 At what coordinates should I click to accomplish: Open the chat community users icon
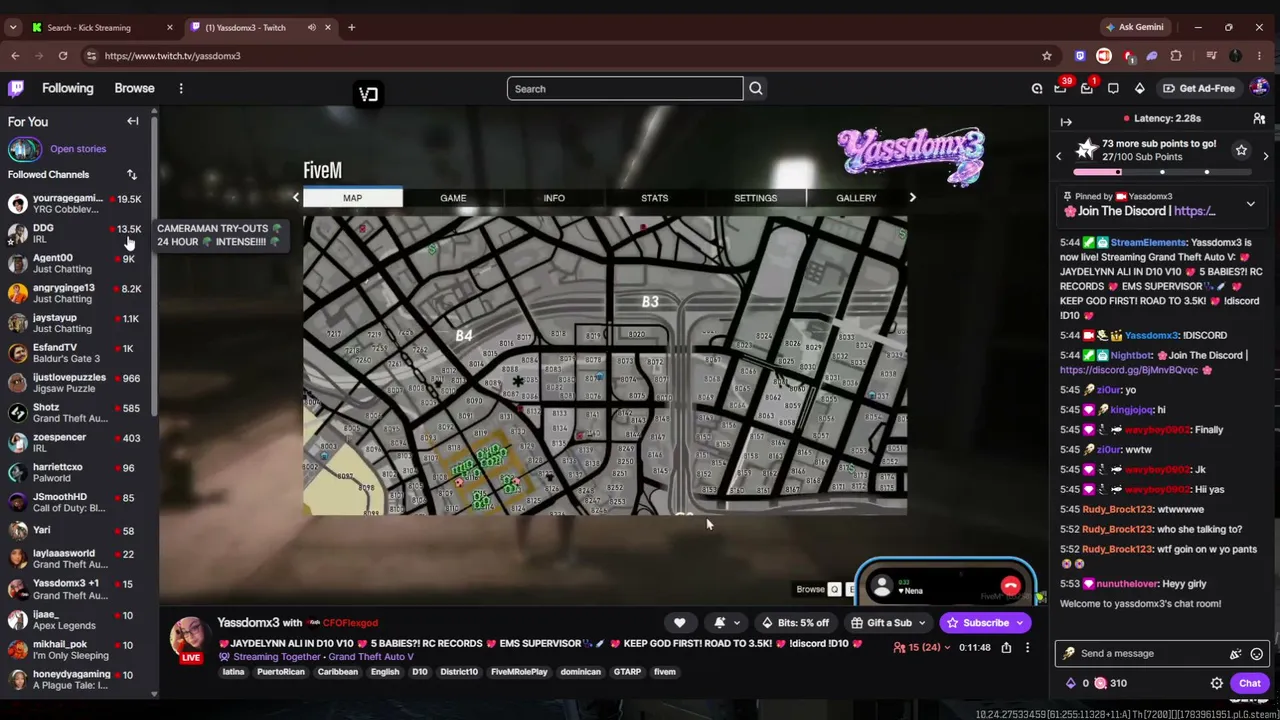[x=1259, y=119]
